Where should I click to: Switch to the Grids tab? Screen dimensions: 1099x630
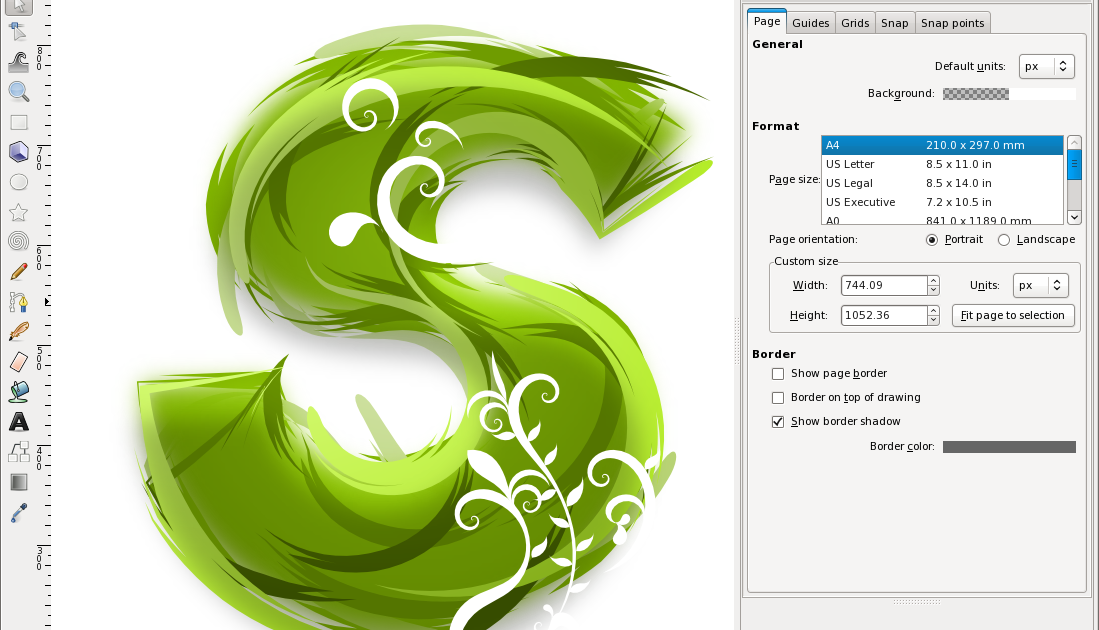[x=855, y=23]
